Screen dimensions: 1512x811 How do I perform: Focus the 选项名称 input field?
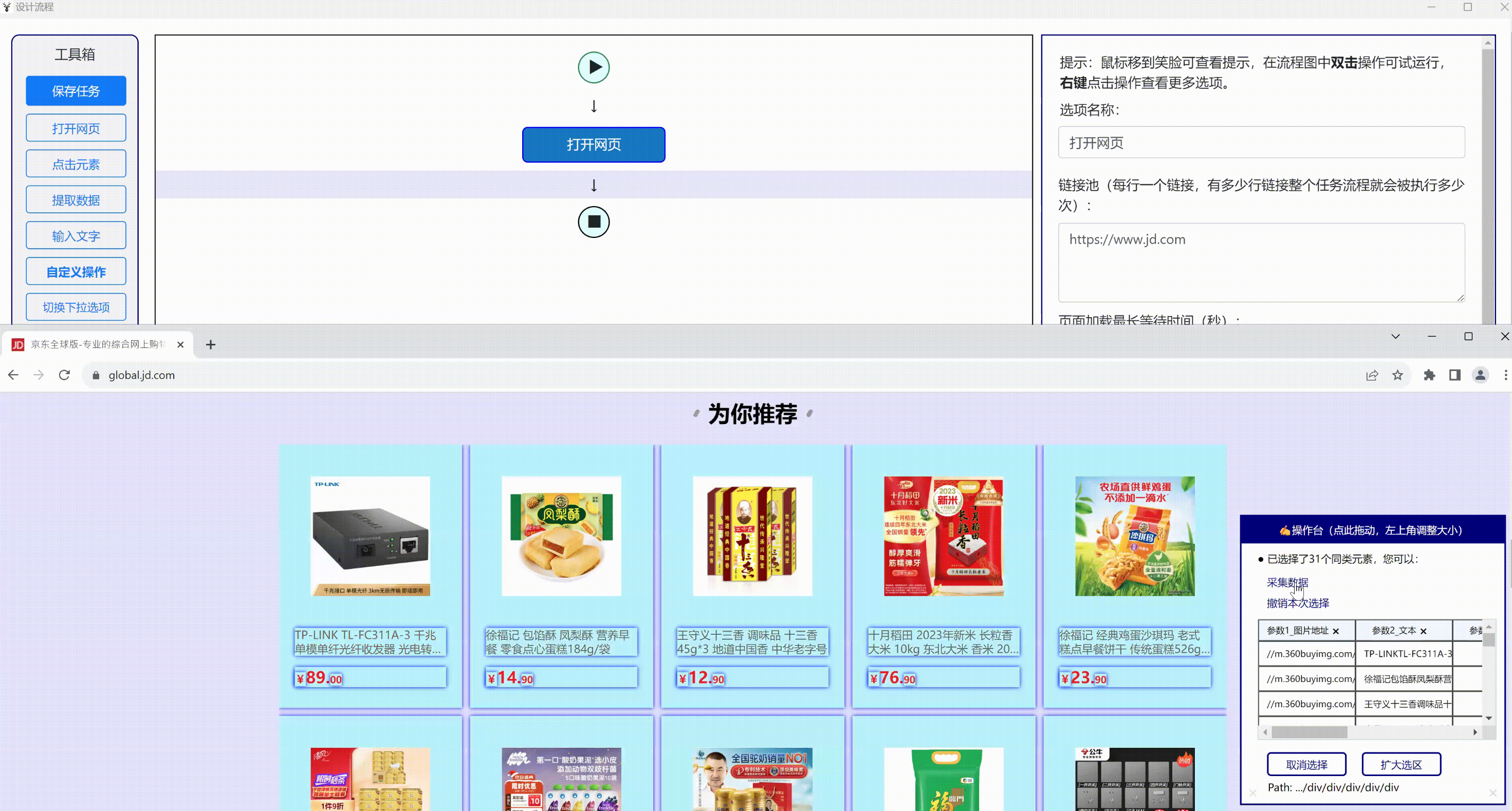pyautogui.click(x=1261, y=142)
